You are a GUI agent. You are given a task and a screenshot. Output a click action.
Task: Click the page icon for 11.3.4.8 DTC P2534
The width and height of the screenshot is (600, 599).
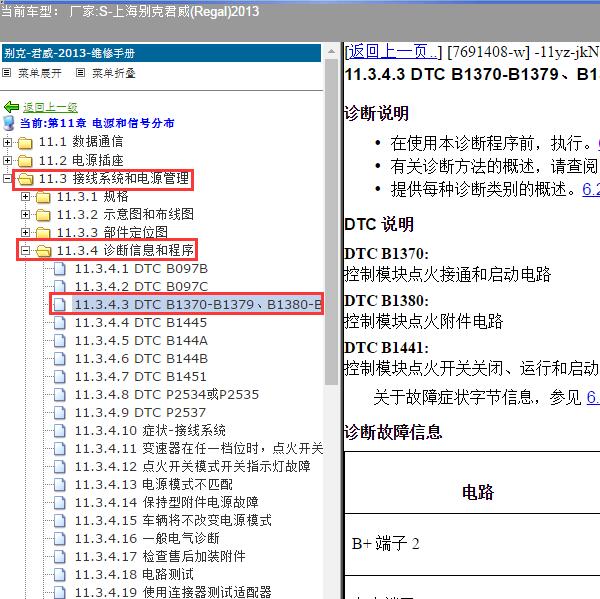tap(60, 395)
